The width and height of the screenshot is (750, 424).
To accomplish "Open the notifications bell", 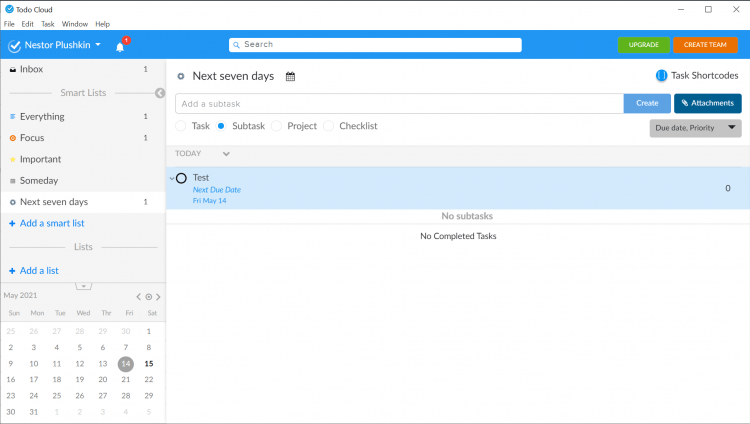I will tap(120, 46).
